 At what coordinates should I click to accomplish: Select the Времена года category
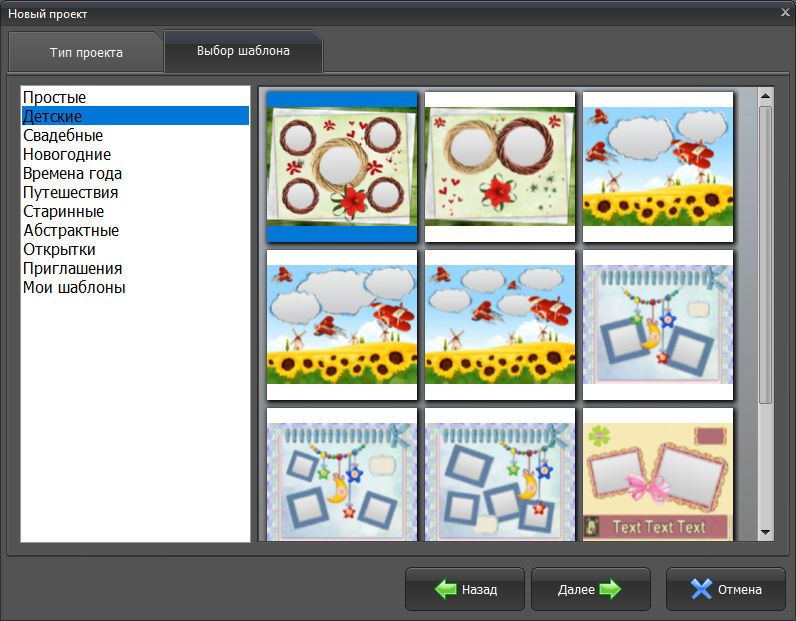click(136, 173)
